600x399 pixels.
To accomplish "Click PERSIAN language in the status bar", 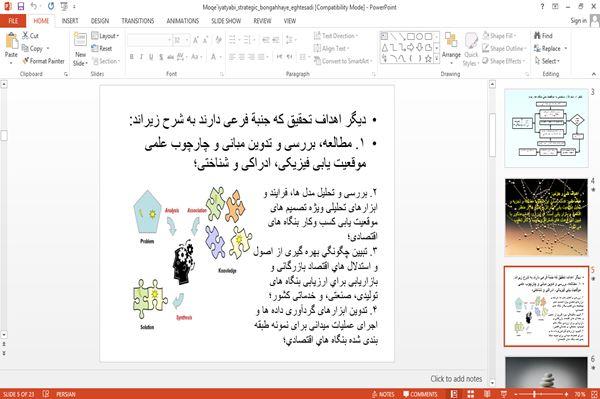I will coord(65,394).
